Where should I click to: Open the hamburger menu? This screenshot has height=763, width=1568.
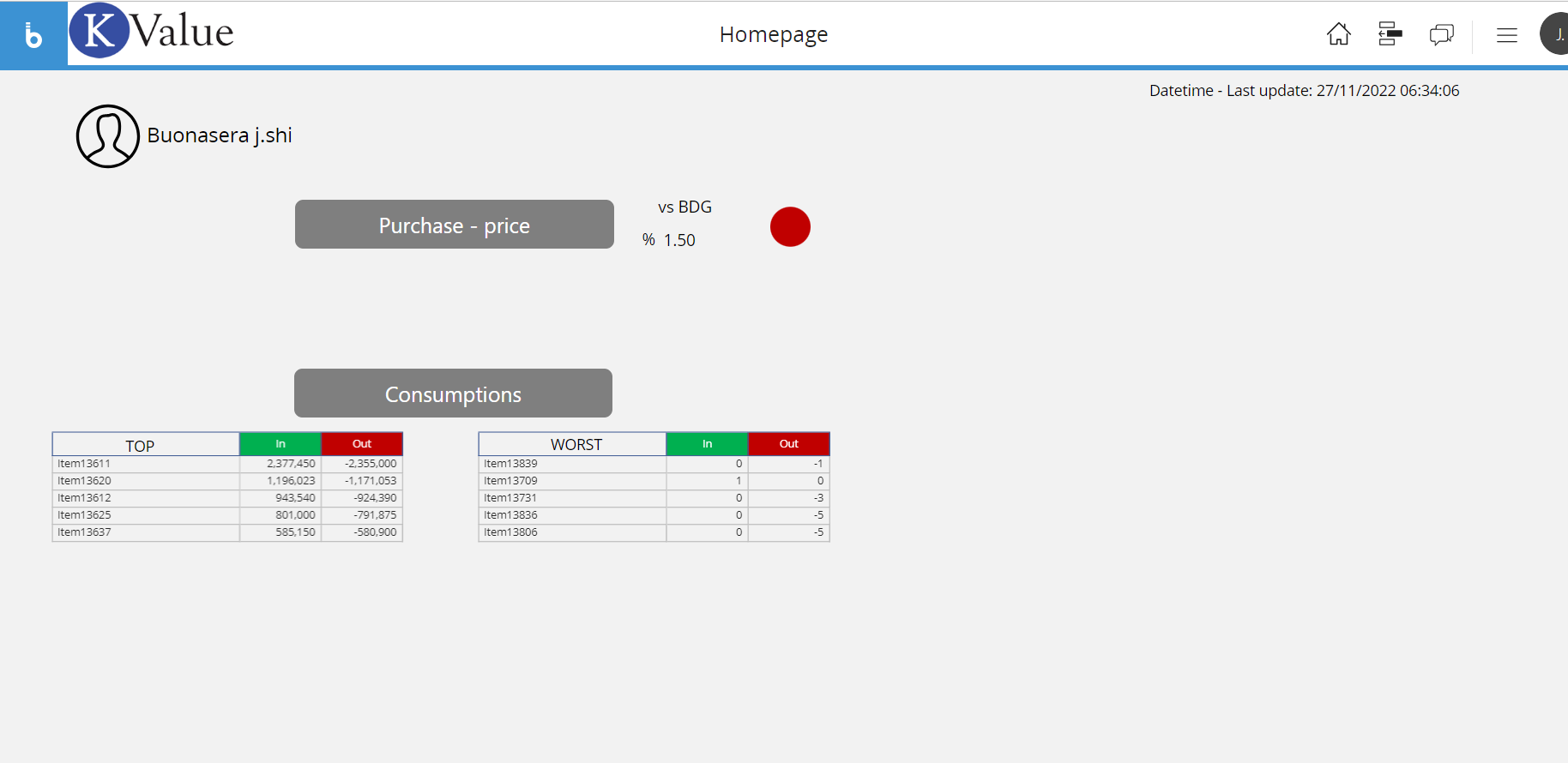1506,35
